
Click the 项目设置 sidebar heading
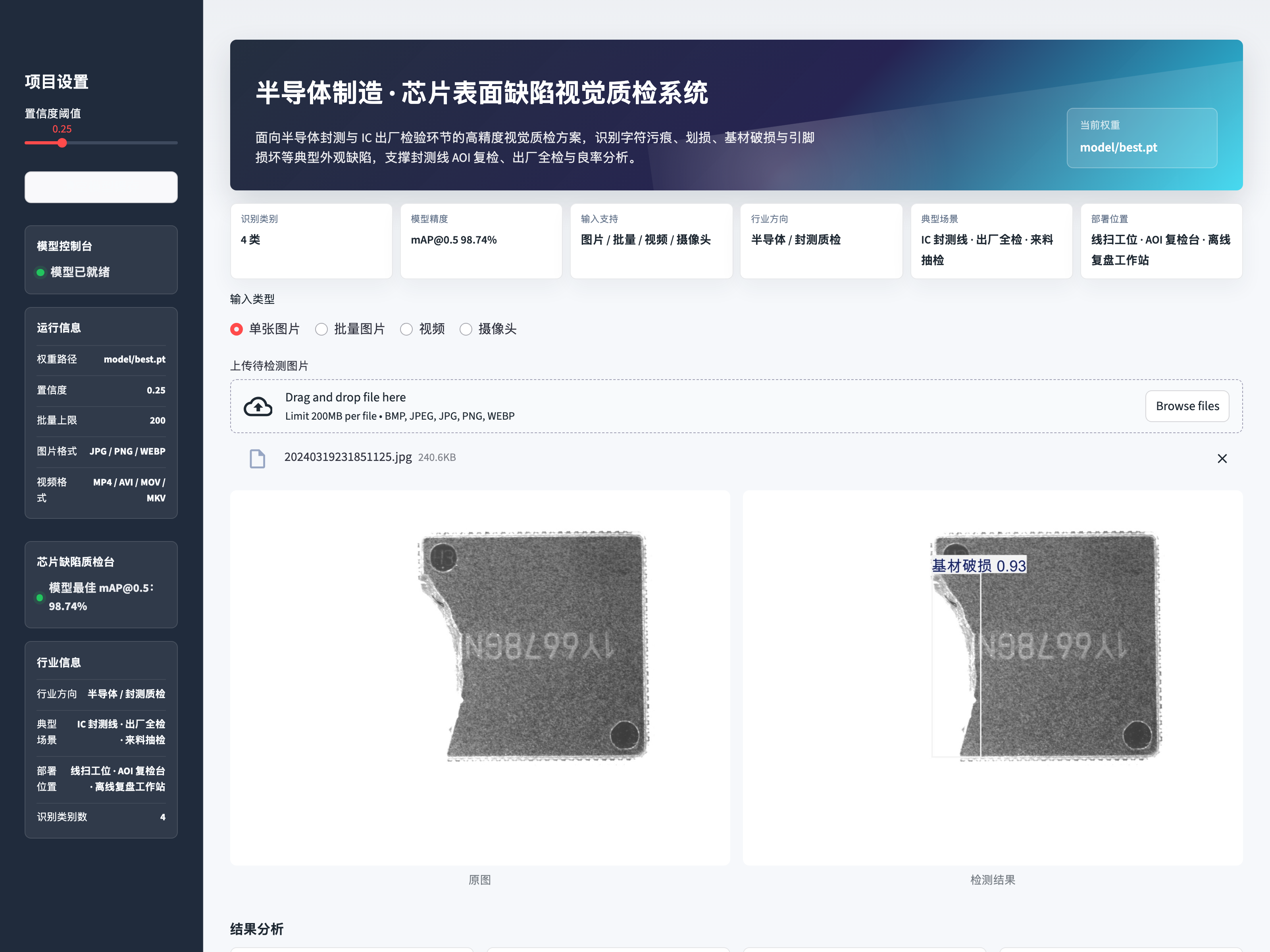click(57, 81)
